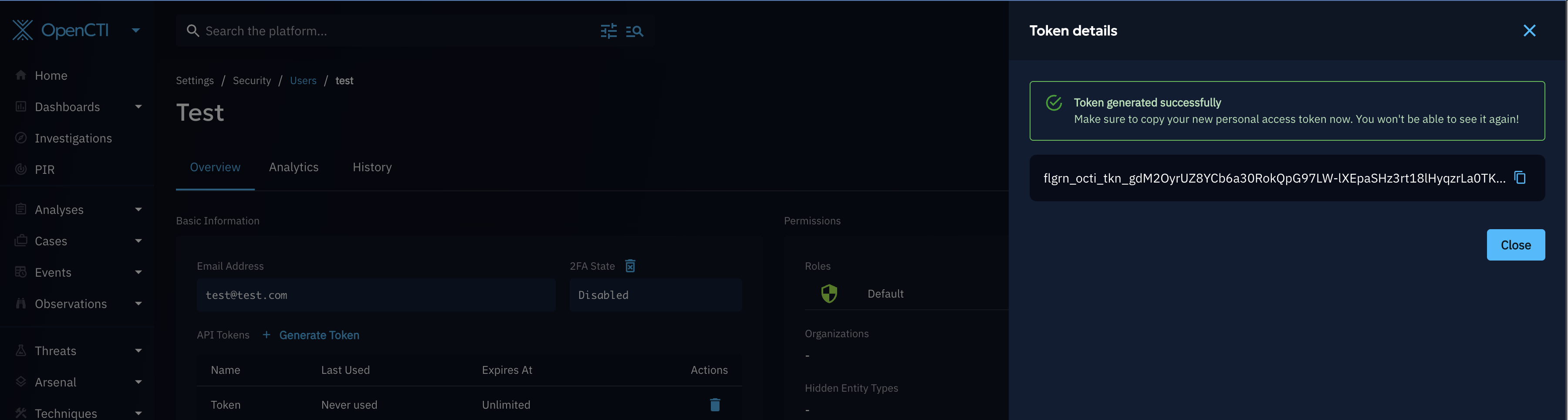
Task: Switch to the History tab
Action: (372, 167)
